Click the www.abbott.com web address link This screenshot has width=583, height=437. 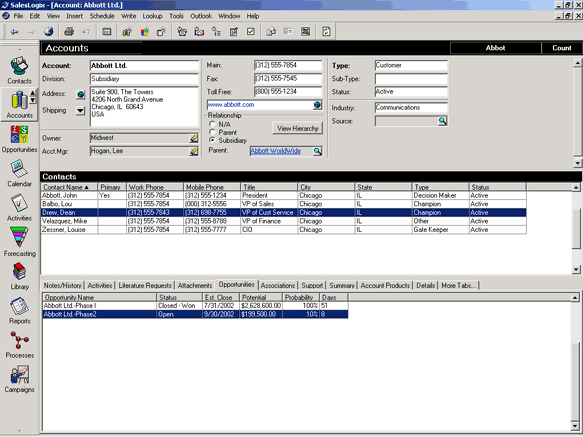coord(231,105)
